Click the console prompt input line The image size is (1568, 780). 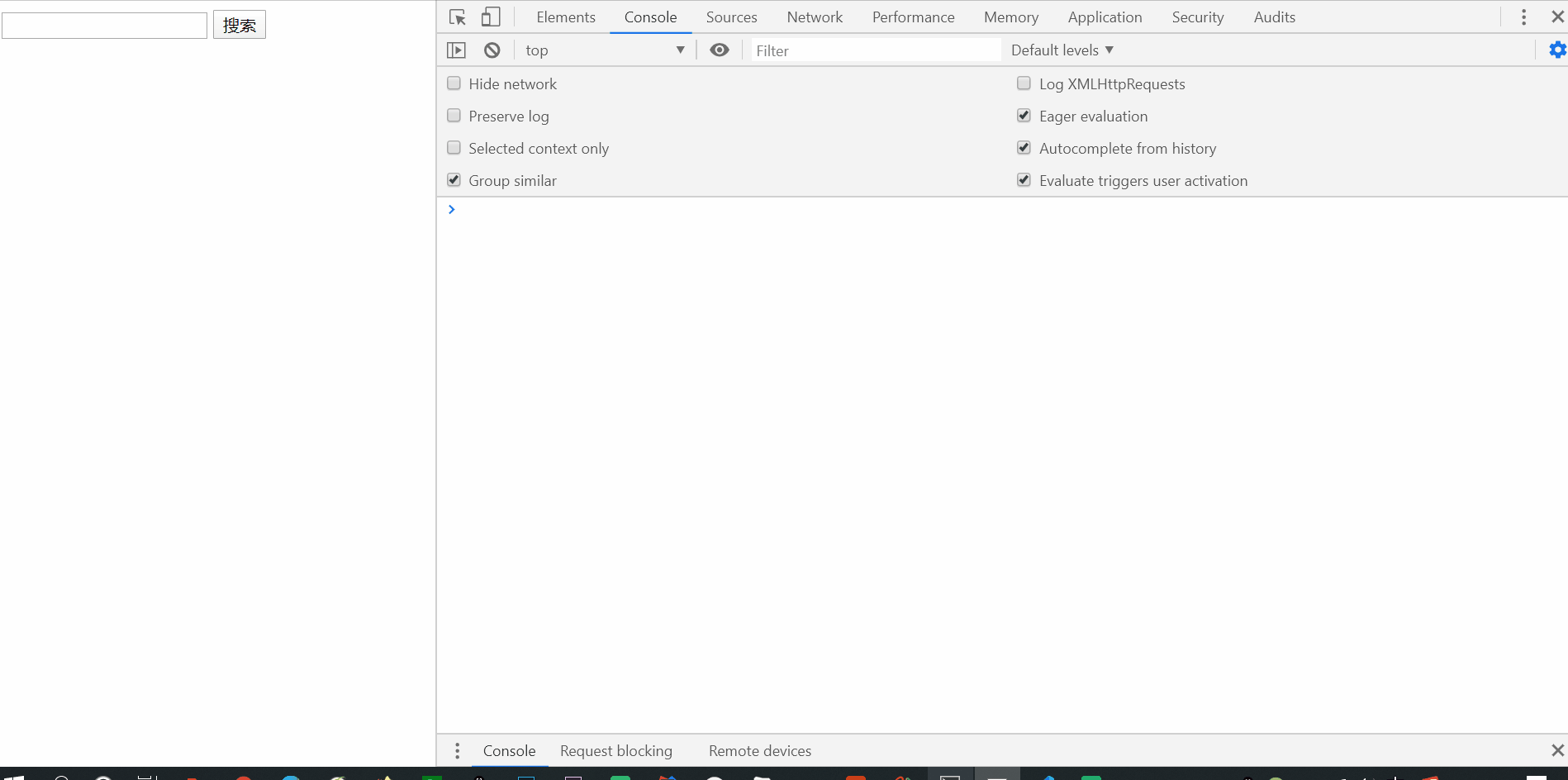point(1002,210)
